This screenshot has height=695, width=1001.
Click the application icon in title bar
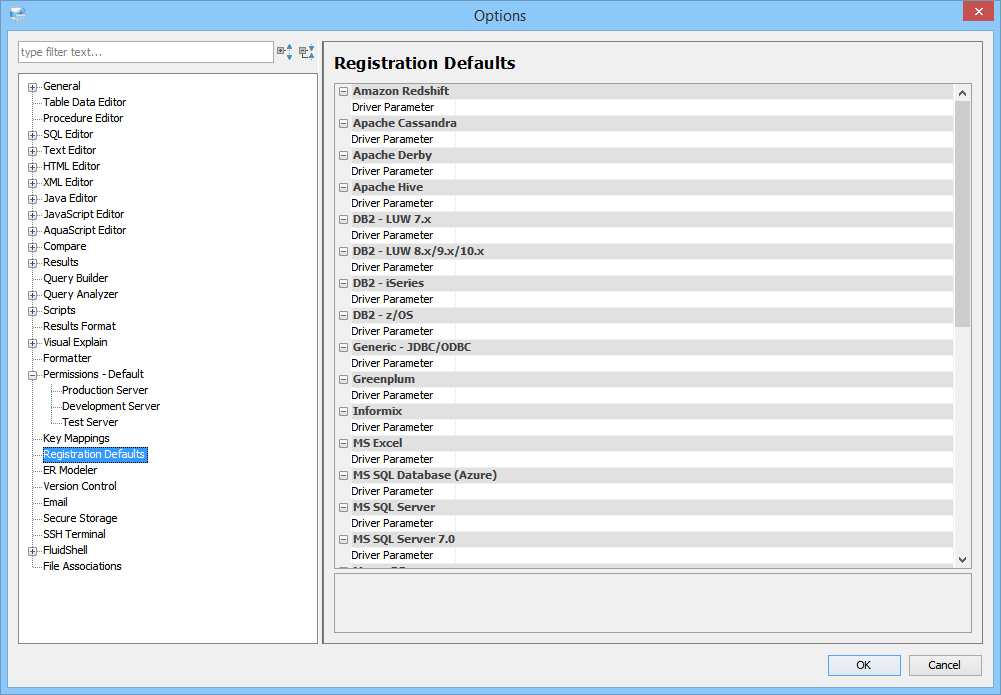[x=18, y=15]
